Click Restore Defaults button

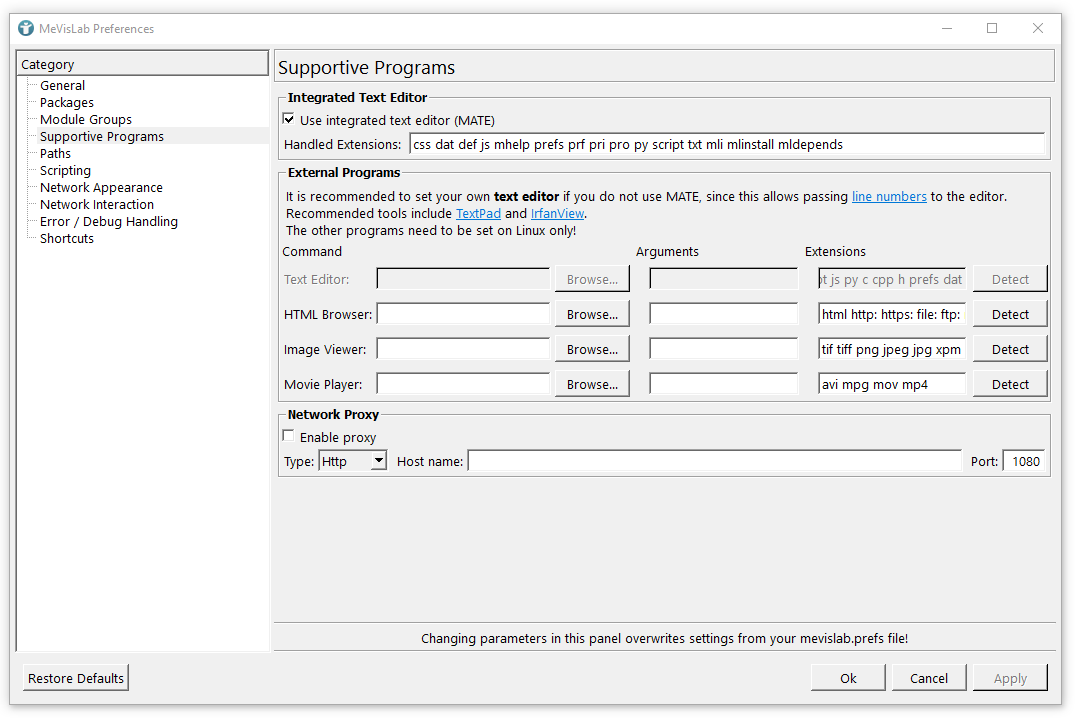tap(76, 678)
